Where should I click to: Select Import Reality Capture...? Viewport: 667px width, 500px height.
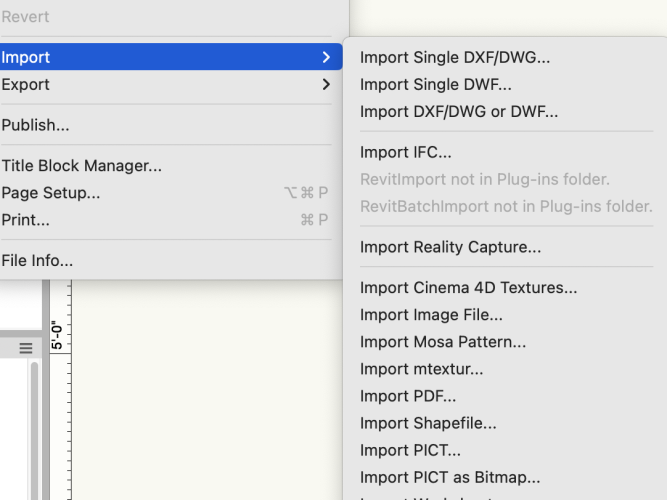click(x=450, y=247)
